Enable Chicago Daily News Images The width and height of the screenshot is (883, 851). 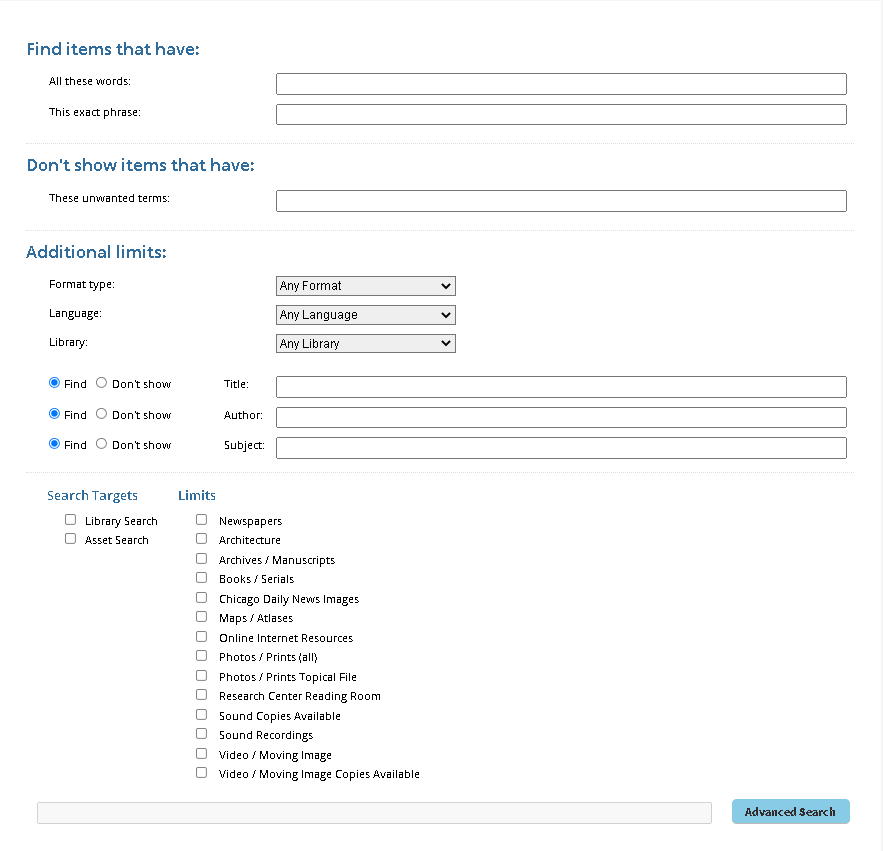pos(201,597)
